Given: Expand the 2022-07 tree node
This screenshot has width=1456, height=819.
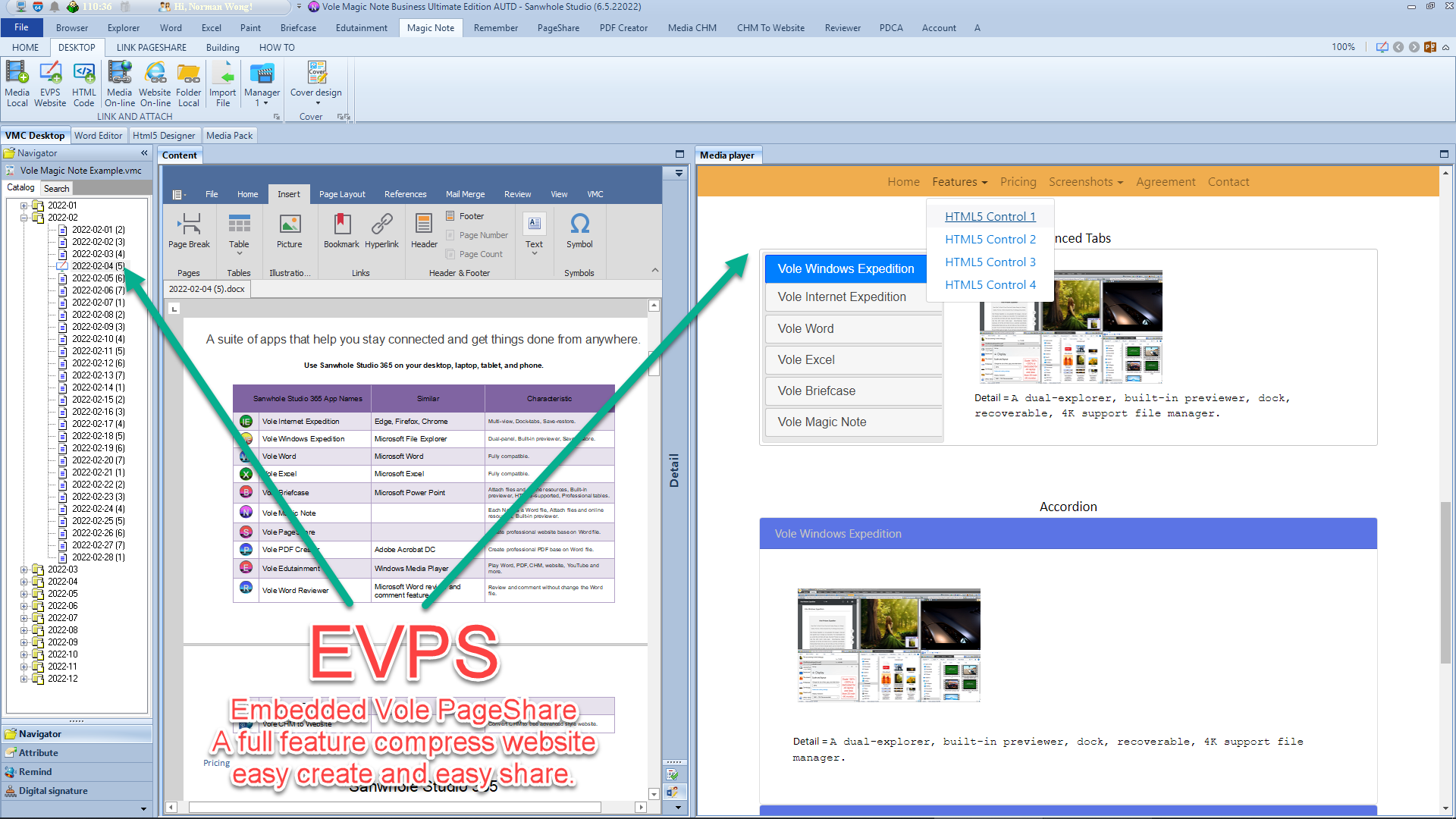Looking at the screenshot, I should coord(24,618).
